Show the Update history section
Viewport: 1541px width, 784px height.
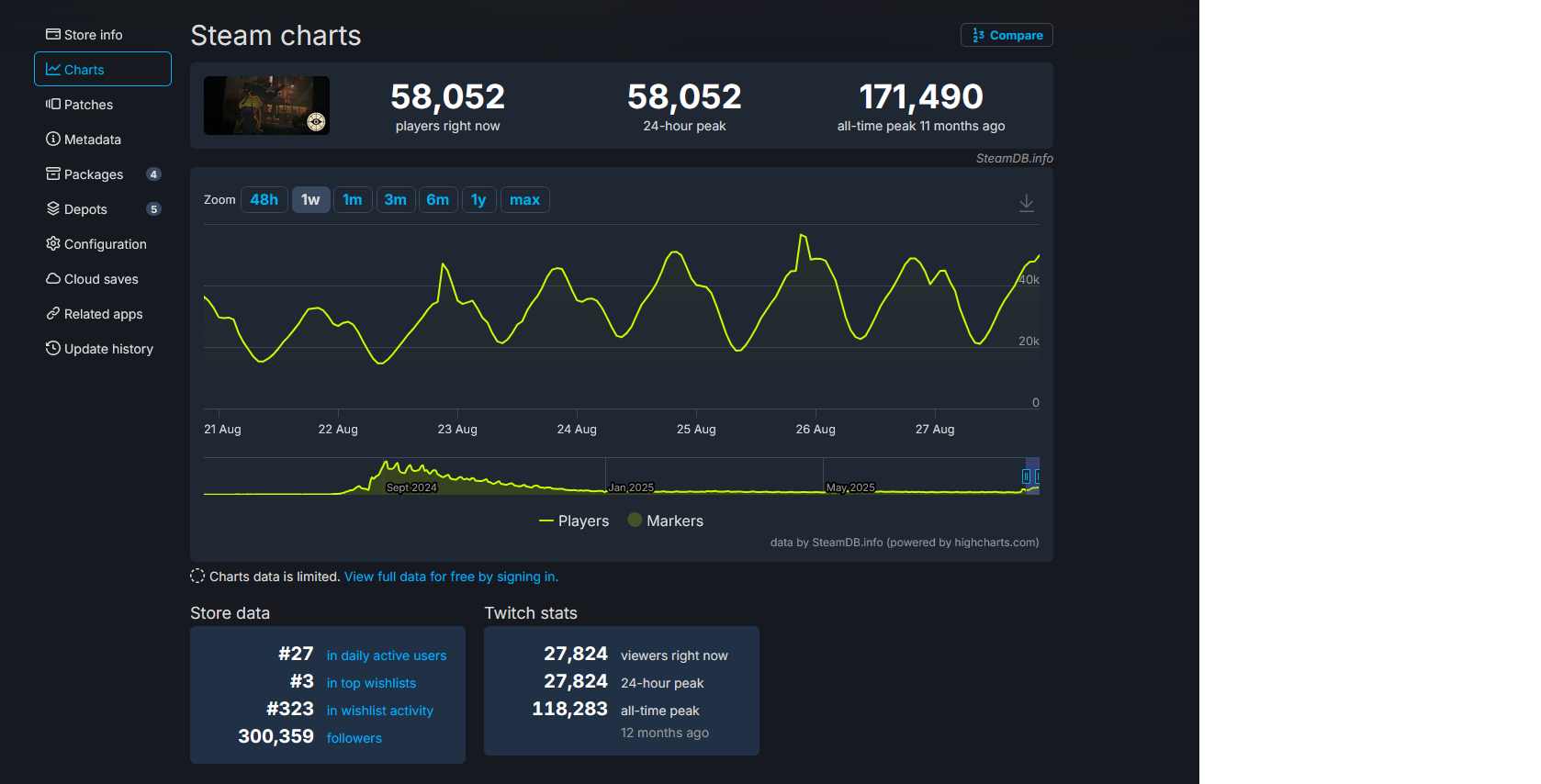(103, 349)
